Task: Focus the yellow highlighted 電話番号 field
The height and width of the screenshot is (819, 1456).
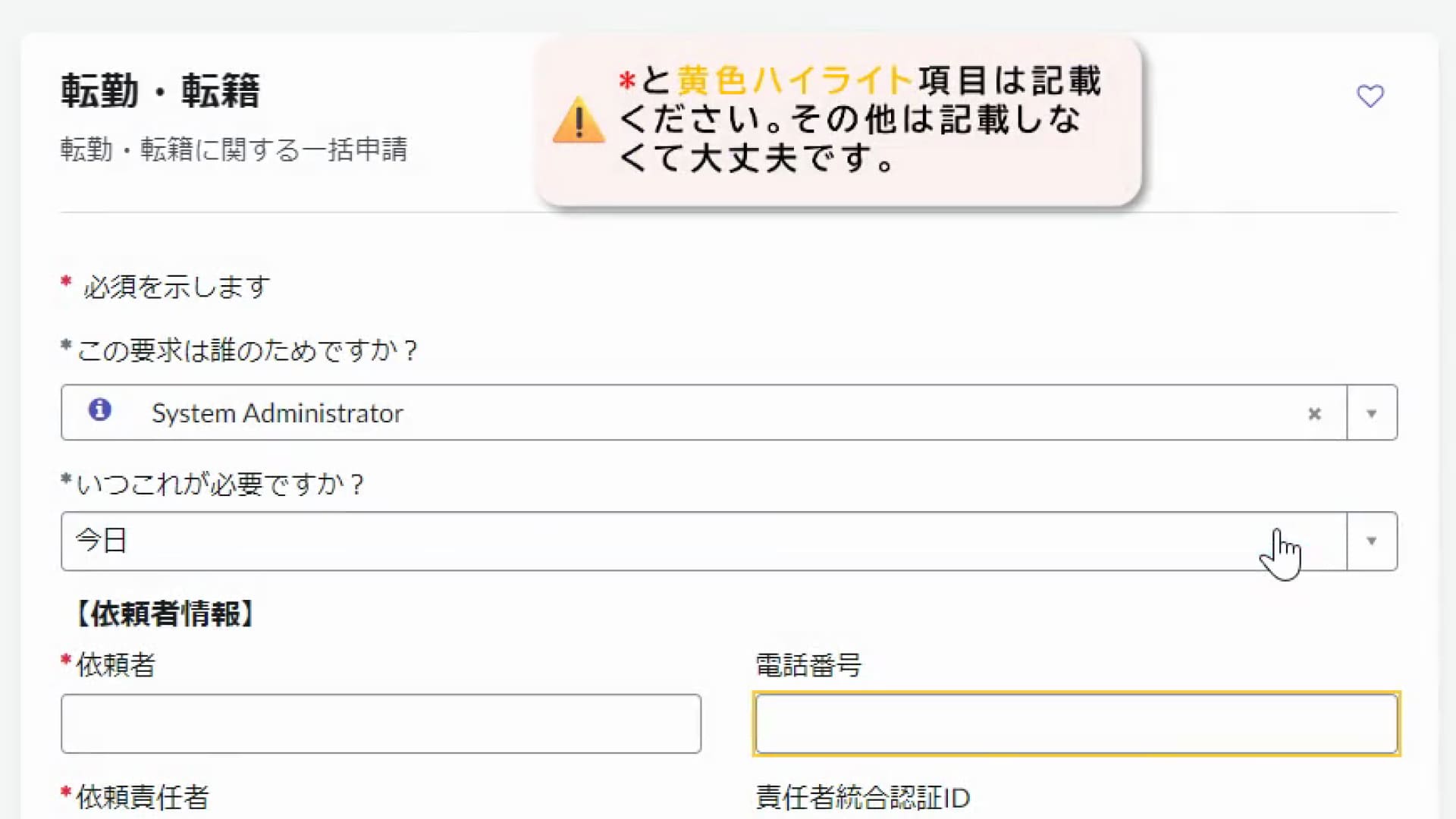Action: pos(1076,723)
